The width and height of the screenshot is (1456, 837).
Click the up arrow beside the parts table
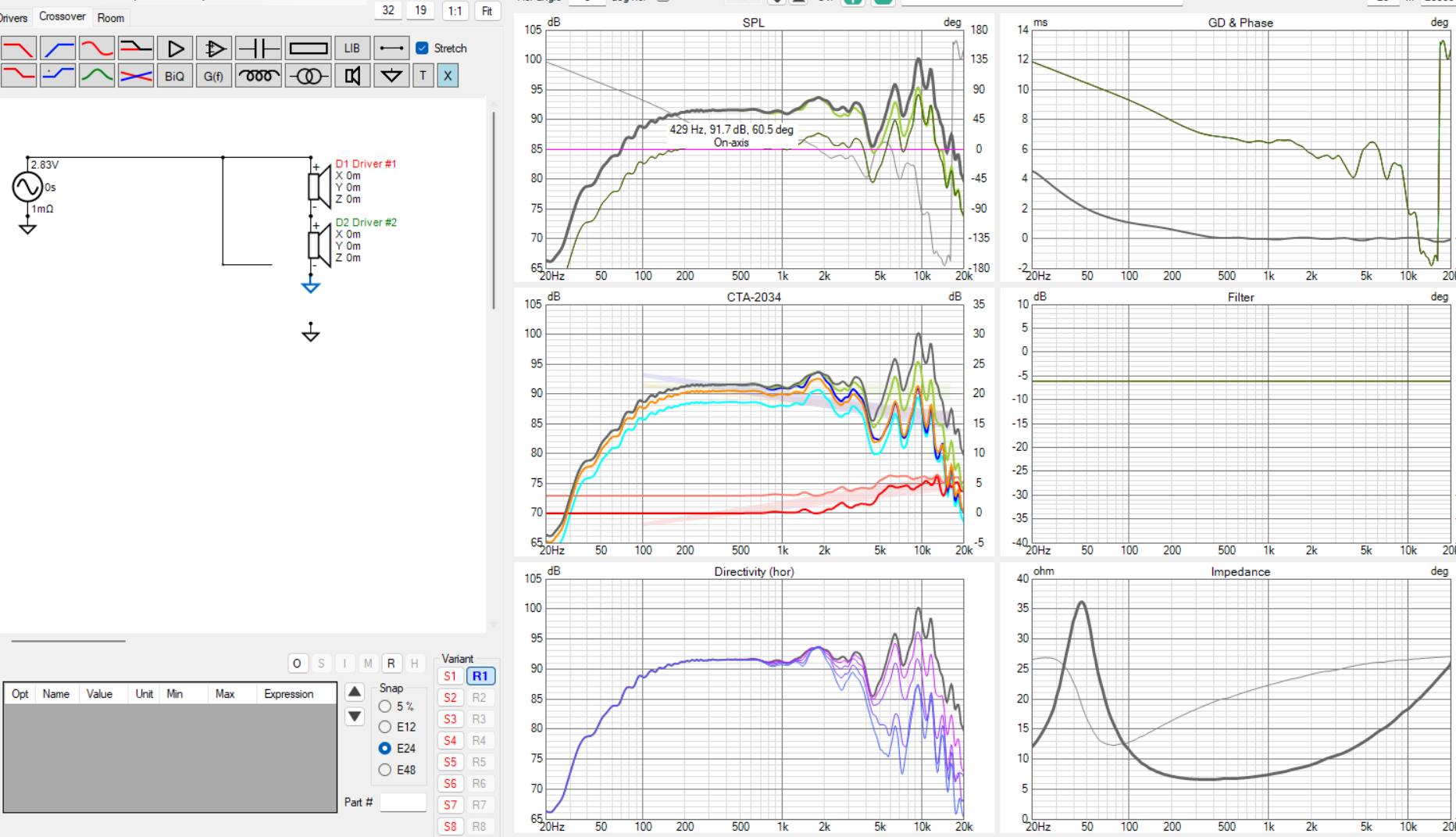pos(355,692)
